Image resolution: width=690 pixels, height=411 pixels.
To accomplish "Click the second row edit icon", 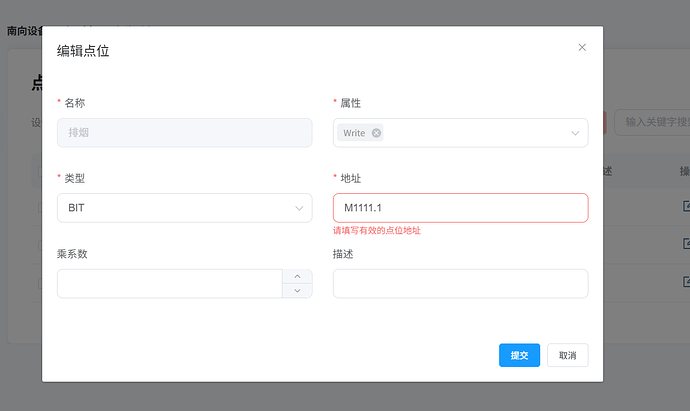I will point(686,243).
